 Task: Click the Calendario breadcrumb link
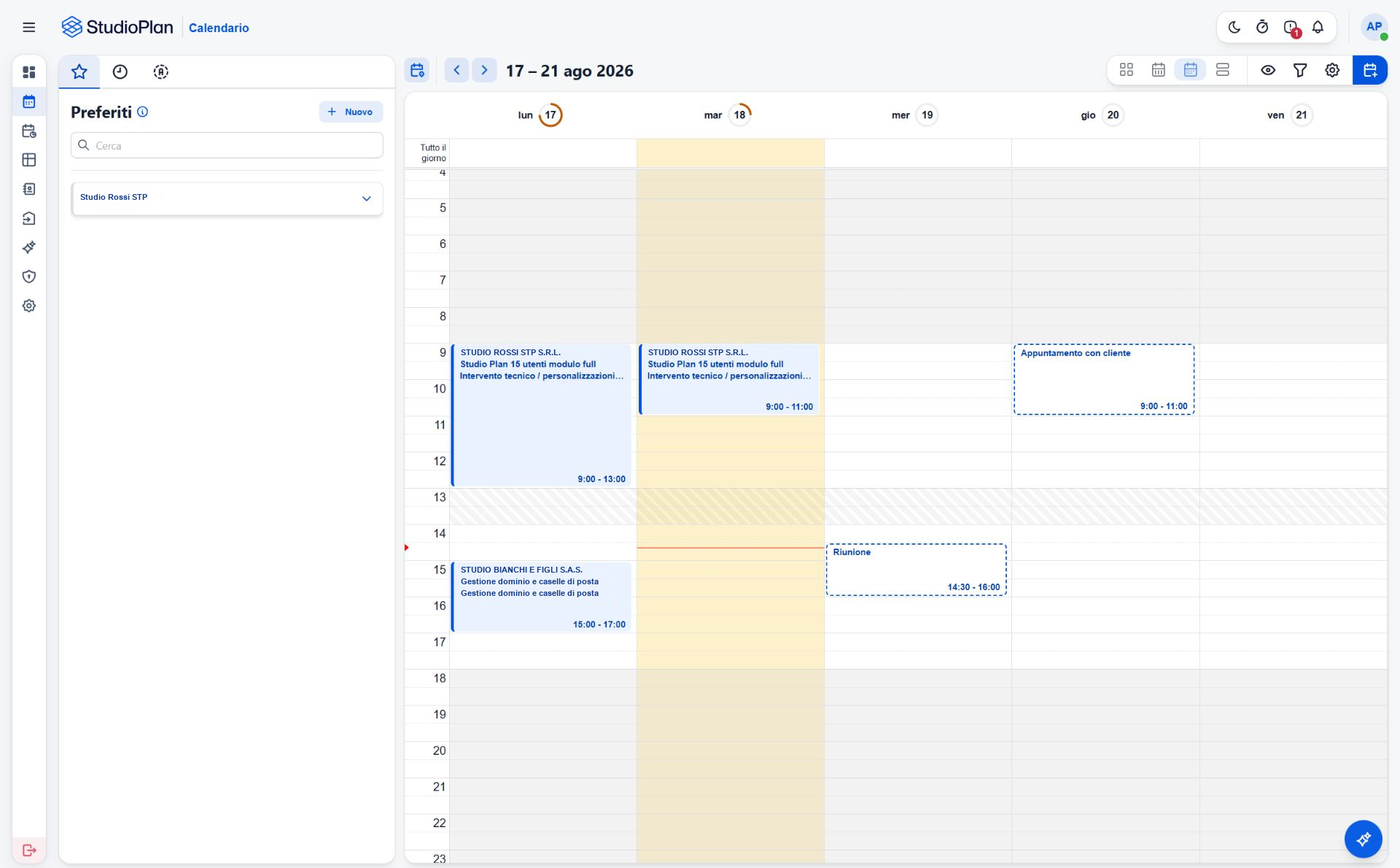click(x=219, y=28)
